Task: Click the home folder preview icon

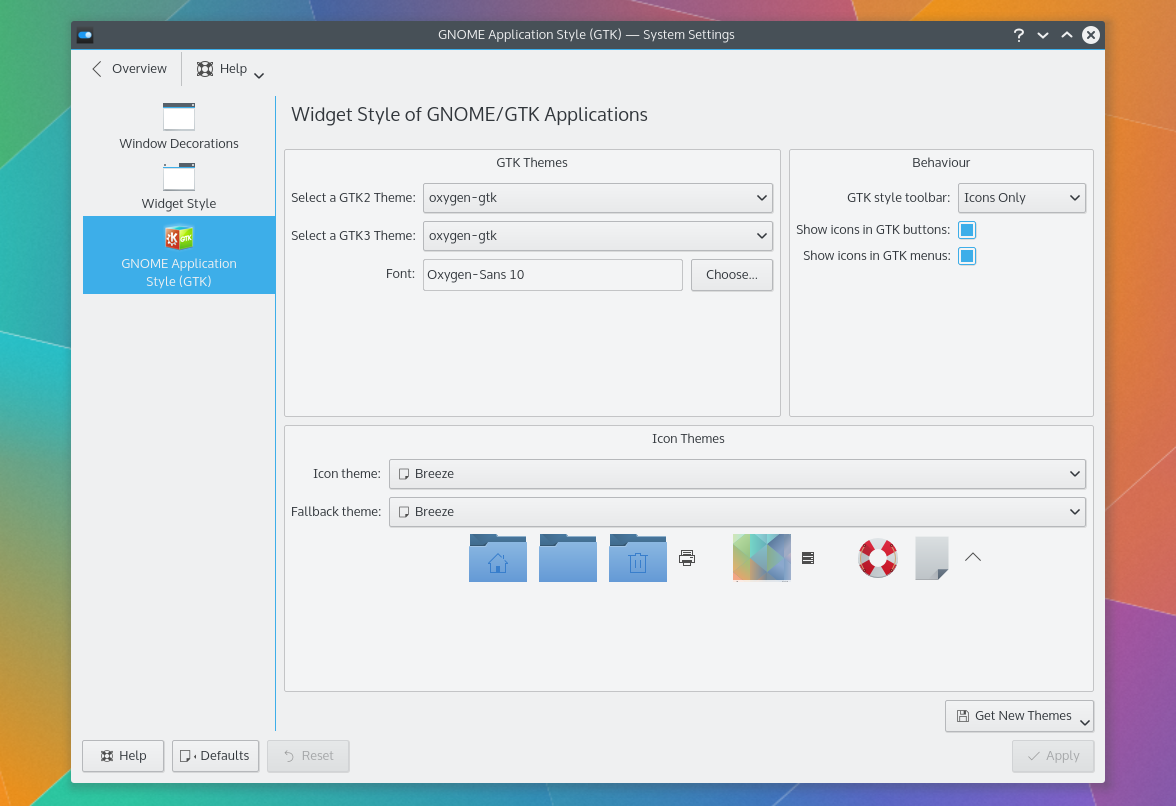Action: (498, 558)
